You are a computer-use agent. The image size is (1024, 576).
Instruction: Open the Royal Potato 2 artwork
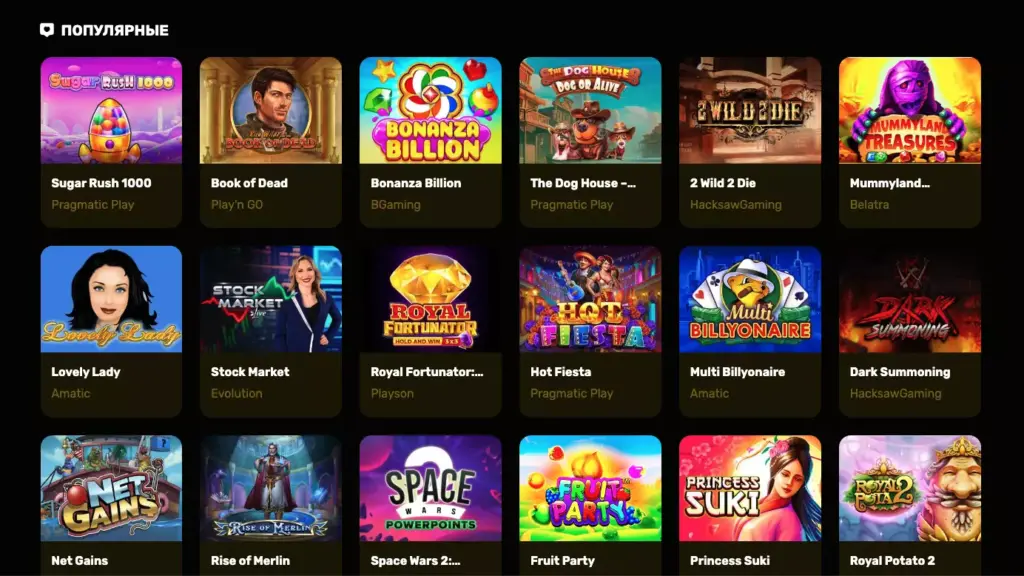[910, 488]
